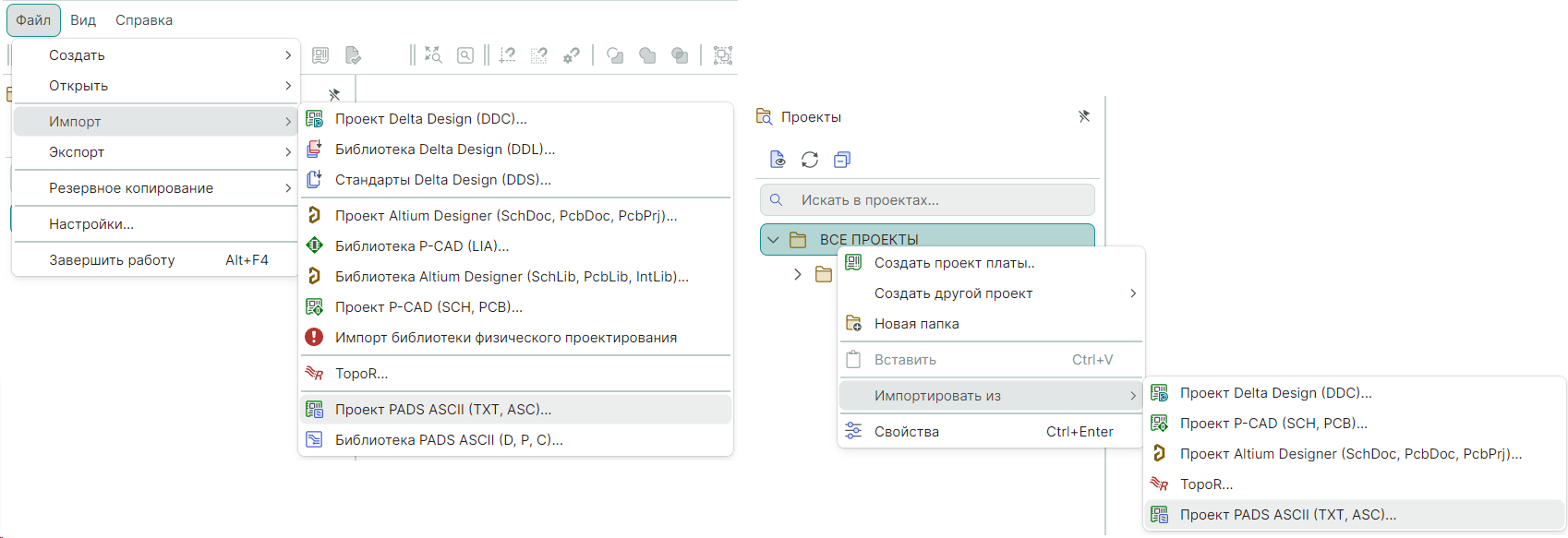Click the collapse all projects icon
1568x538 pixels.
click(x=841, y=160)
